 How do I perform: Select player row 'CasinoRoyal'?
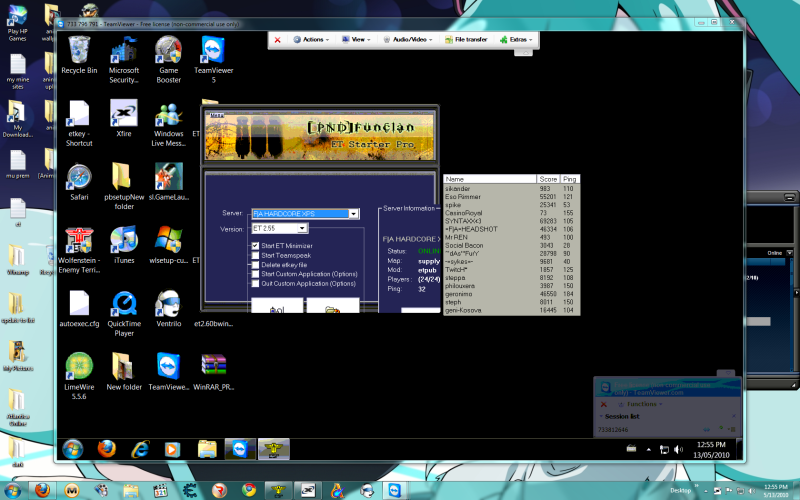pyautogui.click(x=512, y=213)
